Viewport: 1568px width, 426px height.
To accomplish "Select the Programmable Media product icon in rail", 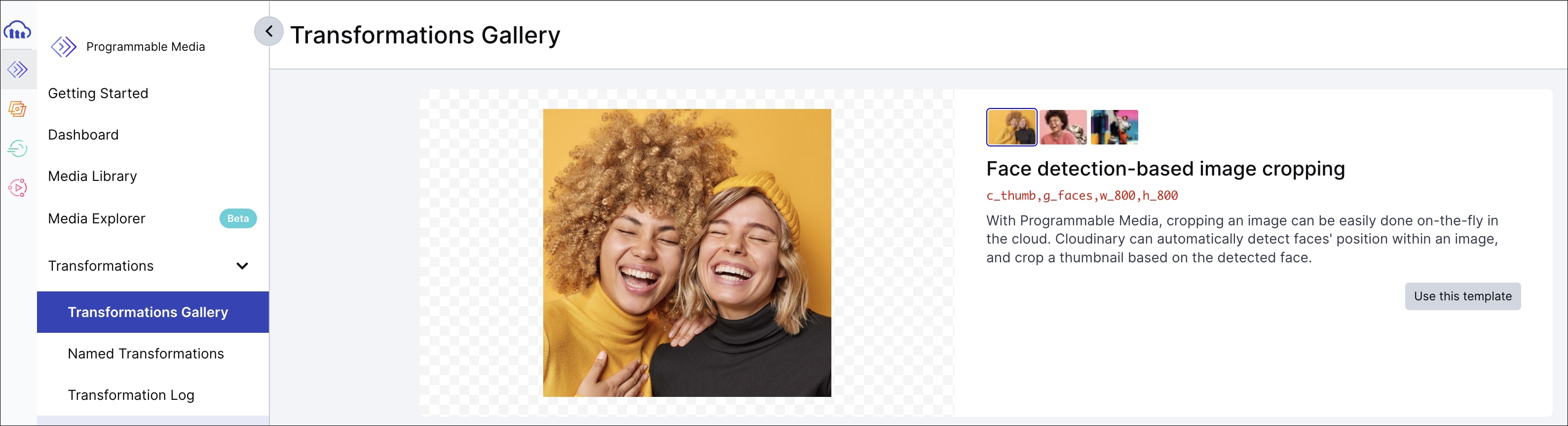I will coord(18,70).
